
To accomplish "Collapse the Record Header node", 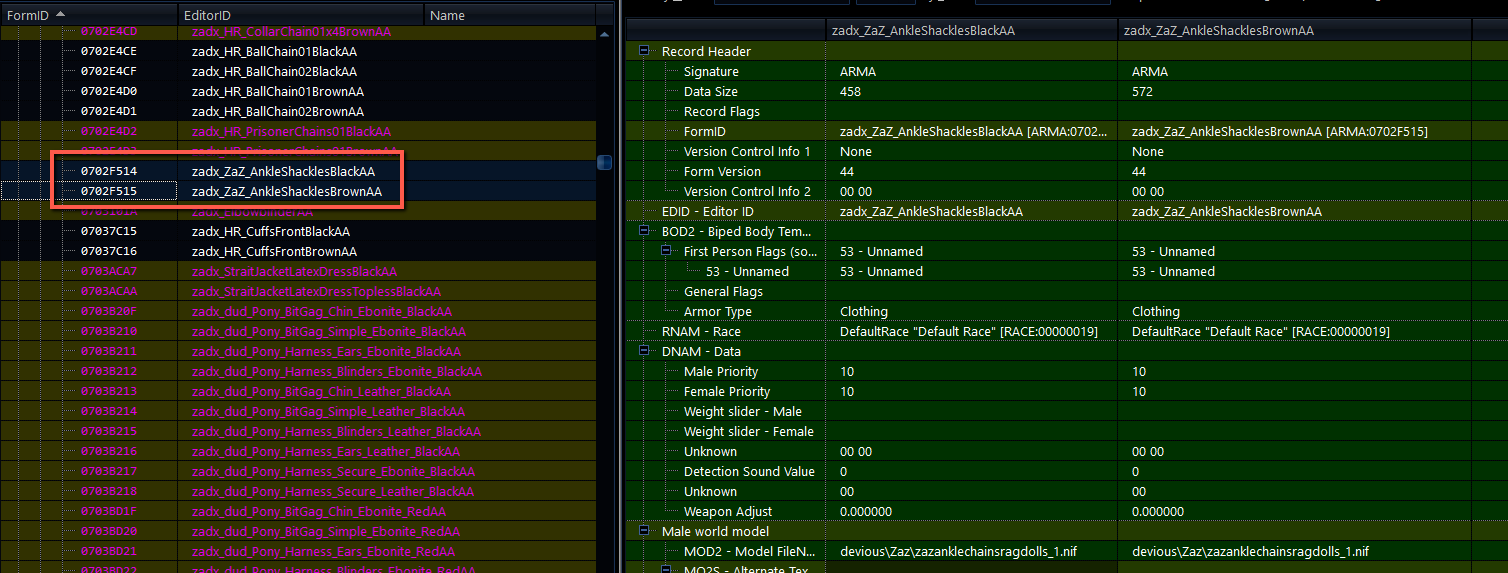I will (x=642, y=51).
